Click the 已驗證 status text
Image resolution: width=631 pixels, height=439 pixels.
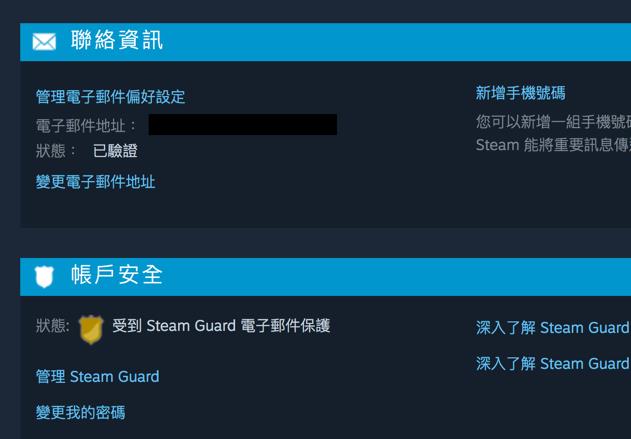115,151
